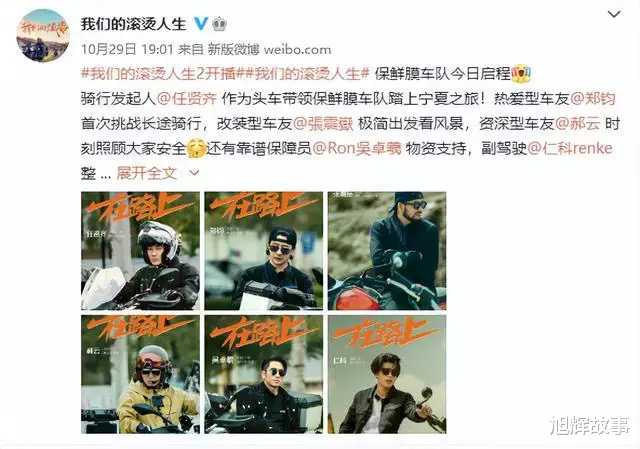Open the 10月29日 19:01 timestamp
Viewport: 640px width, 449px height.
click(x=127, y=49)
